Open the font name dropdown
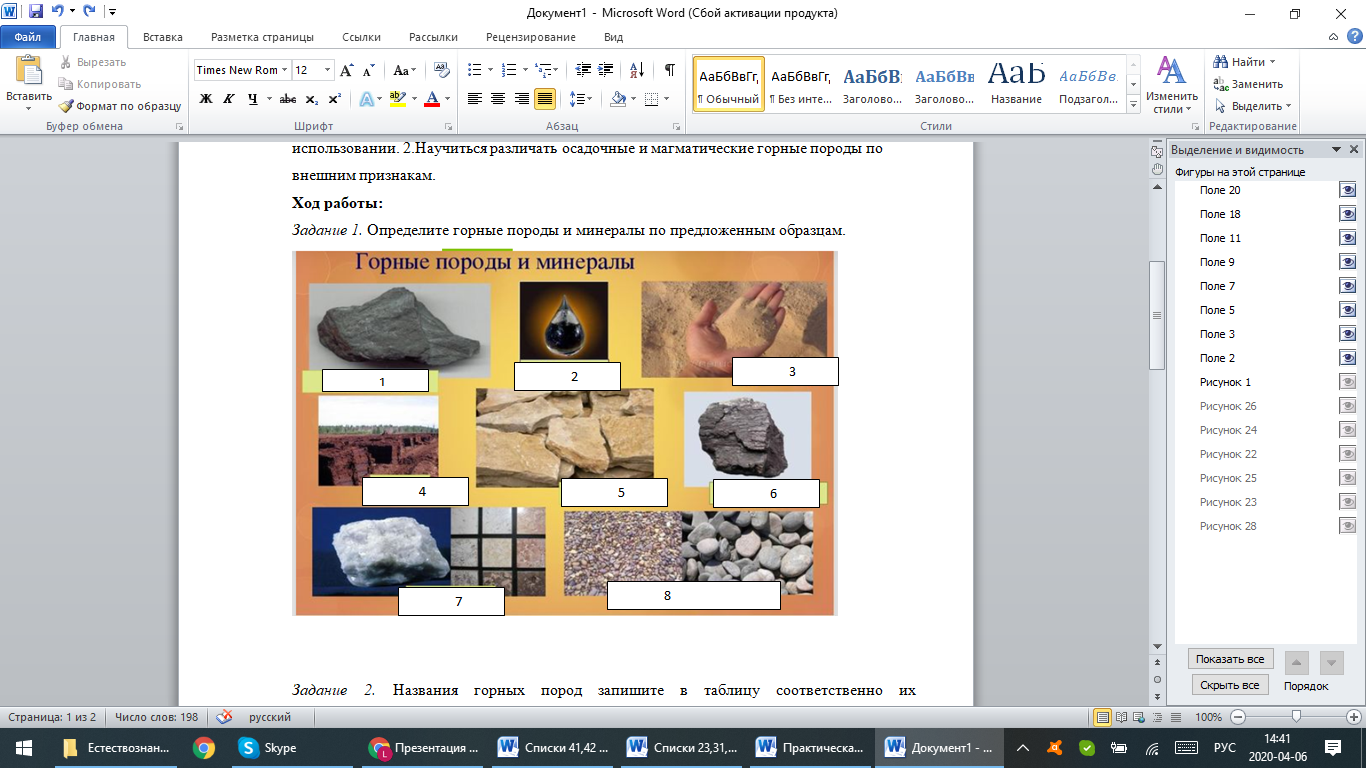 285,70
